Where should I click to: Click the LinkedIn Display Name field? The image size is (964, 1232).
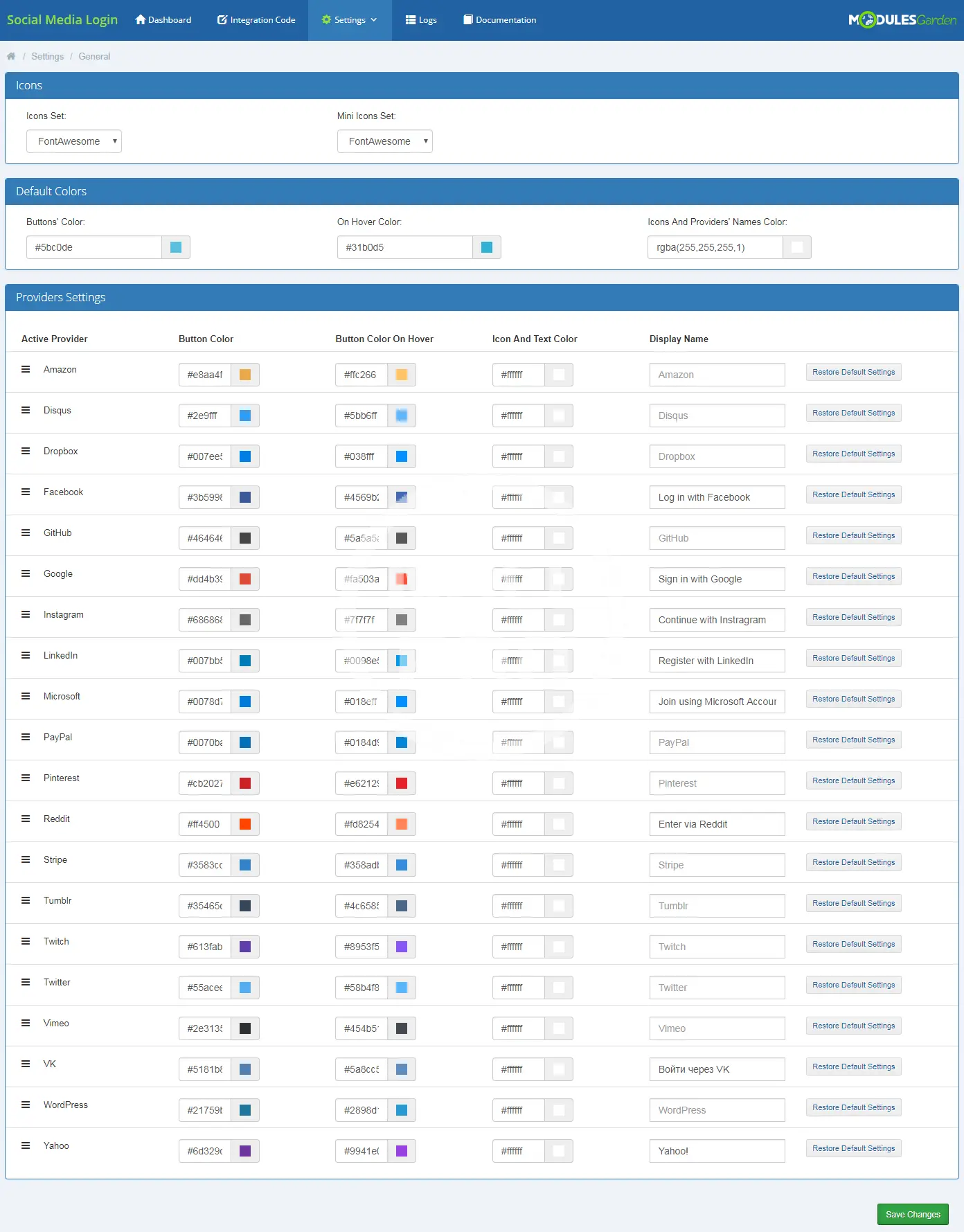point(717,661)
